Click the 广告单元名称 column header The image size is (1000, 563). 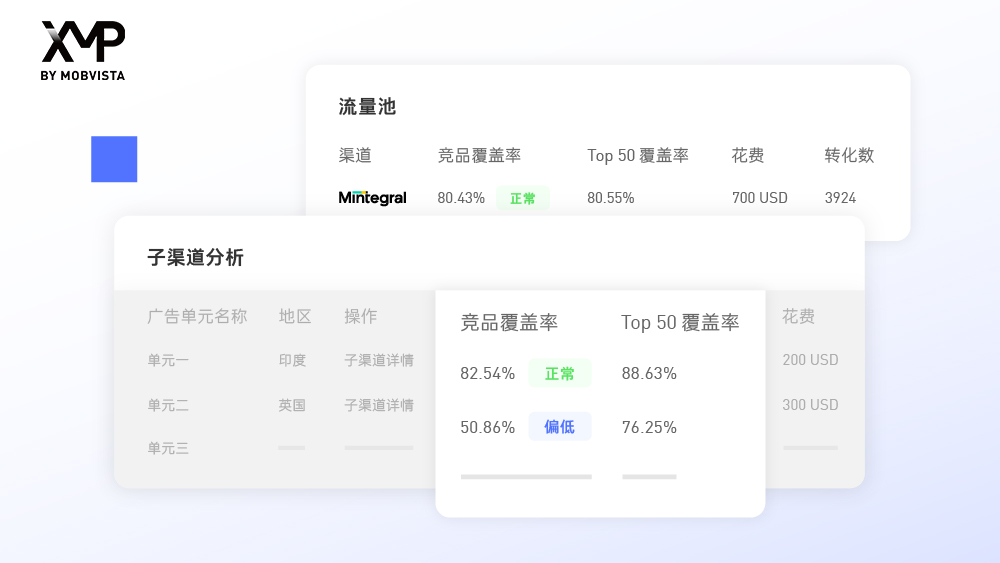pyautogui.click(x=197, y=316)
